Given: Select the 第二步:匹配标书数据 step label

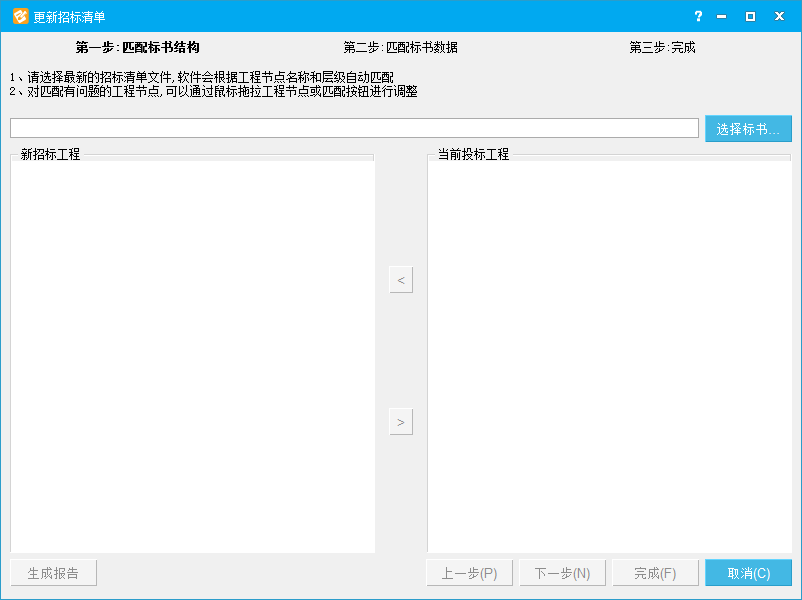Looking at the screenshot, I should pos(400,47).
